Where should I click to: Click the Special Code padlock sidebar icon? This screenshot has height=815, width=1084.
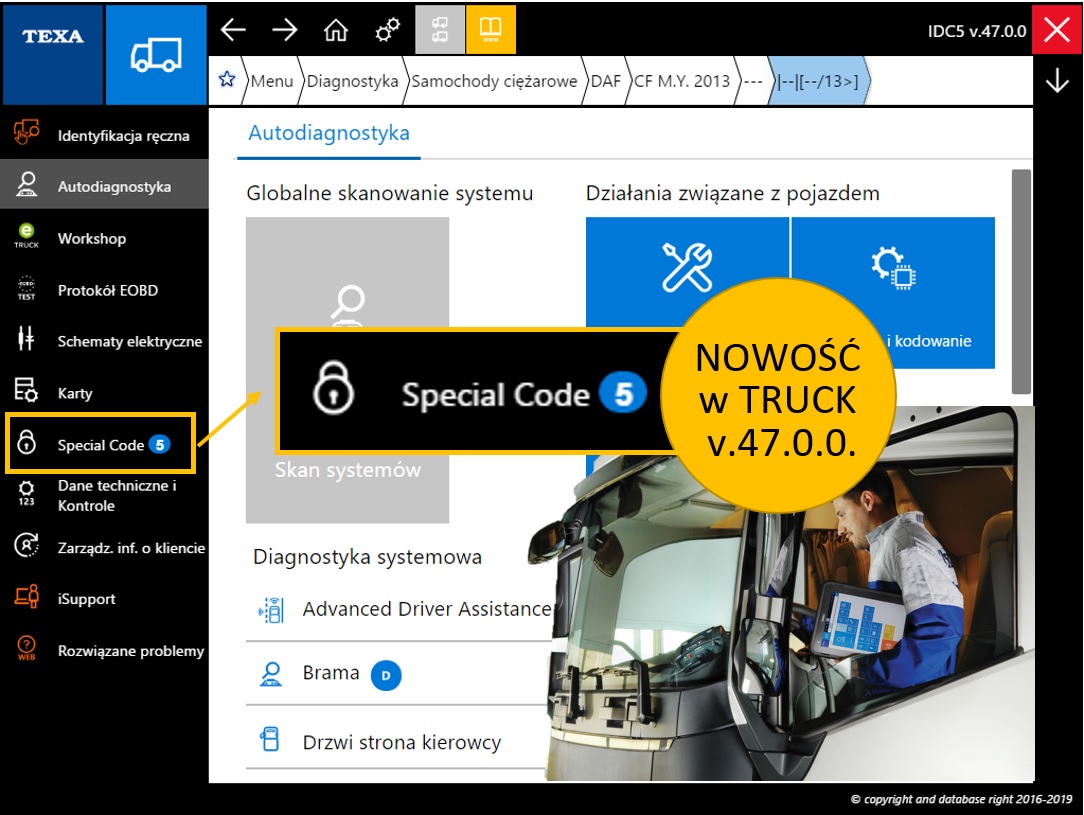click(26, 442)
